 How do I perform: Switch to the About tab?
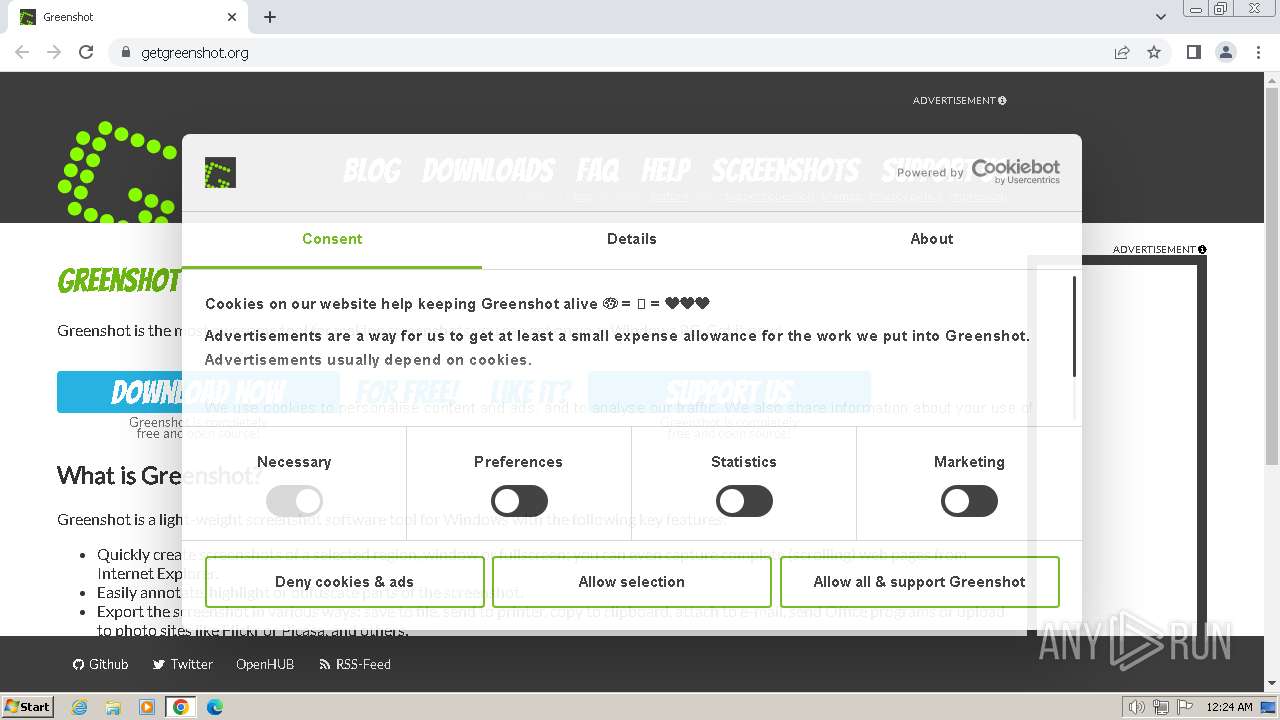[x=932, y=239]
